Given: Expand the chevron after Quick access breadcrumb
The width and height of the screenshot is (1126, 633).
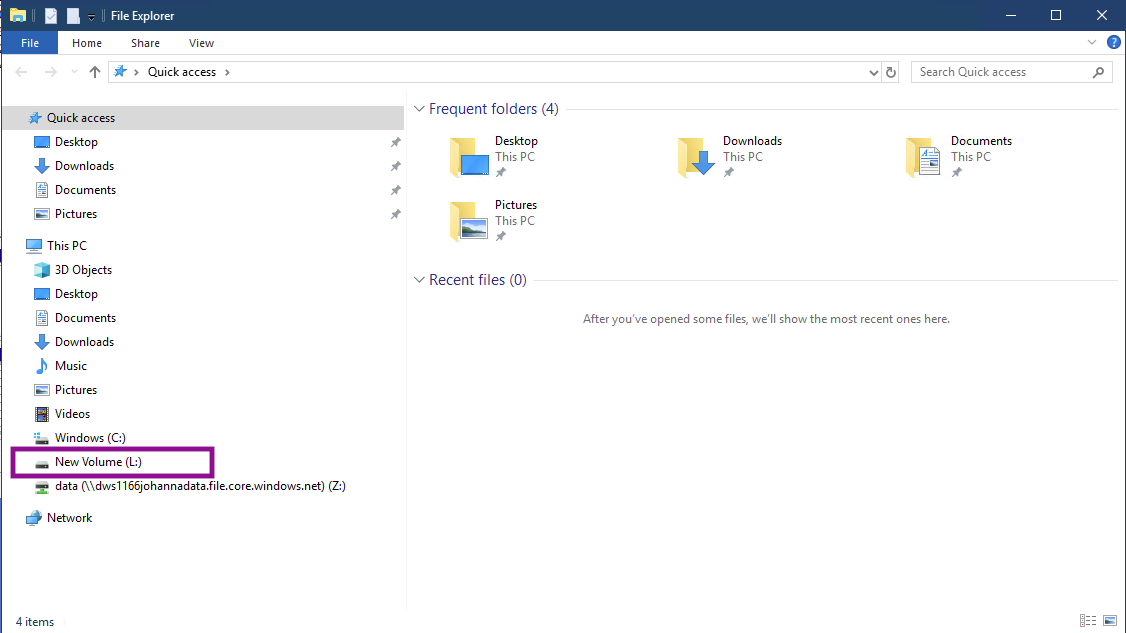Looking at the screenshot, I should pyautogui.click(x=227, y=72).
